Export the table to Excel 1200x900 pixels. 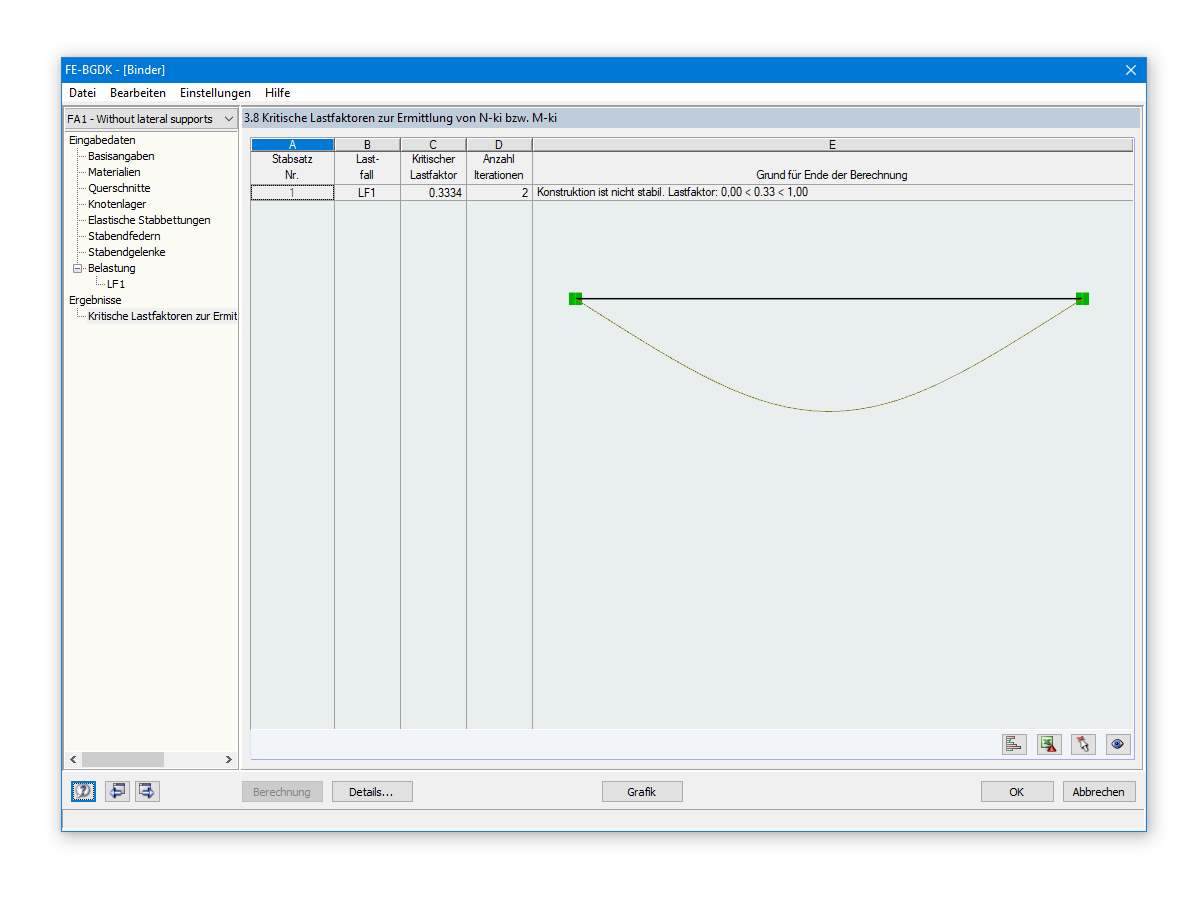coord(1049,744)
